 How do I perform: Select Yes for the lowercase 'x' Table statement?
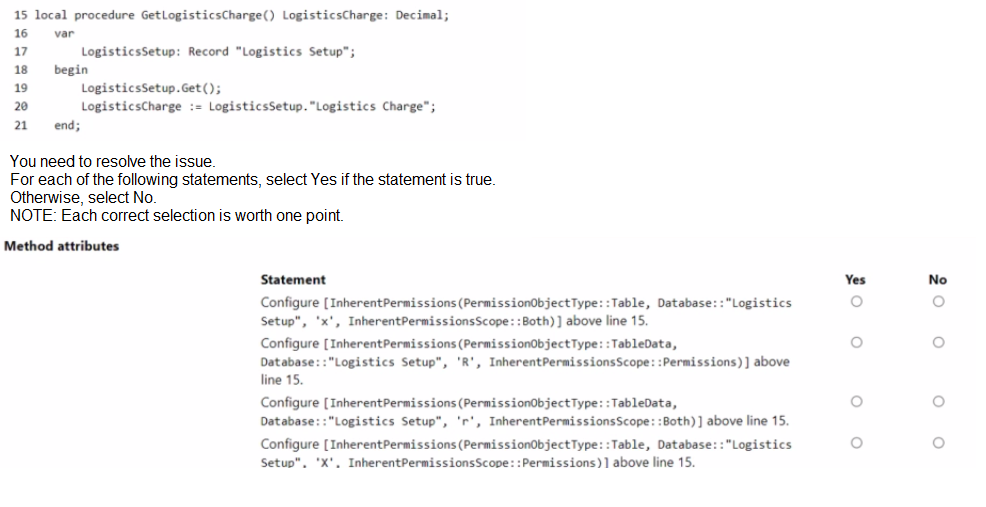pyautogui.click(x=855, y=301)
